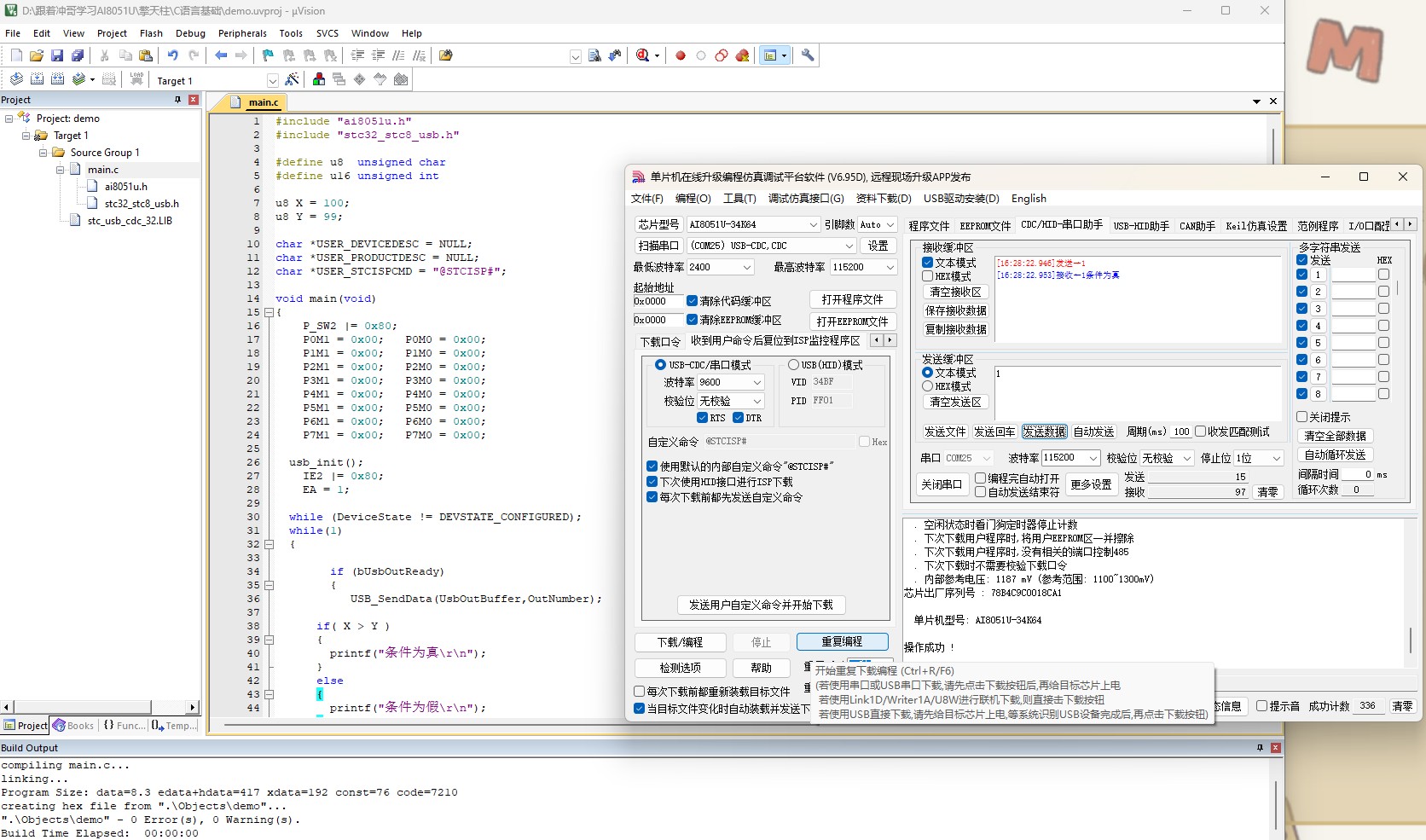Click the 起始地址 0x0000 code address field
The height and width of the screenshot is (840, 1426).
(x=658, y=301)
